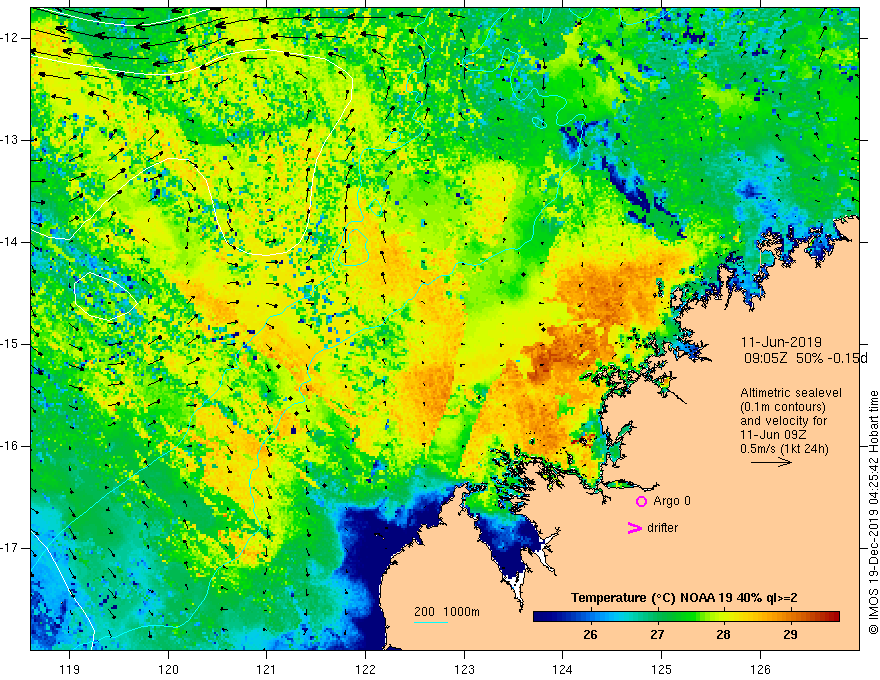Click the Temperature NOAA 19 title text

click(x=684, y=598)
